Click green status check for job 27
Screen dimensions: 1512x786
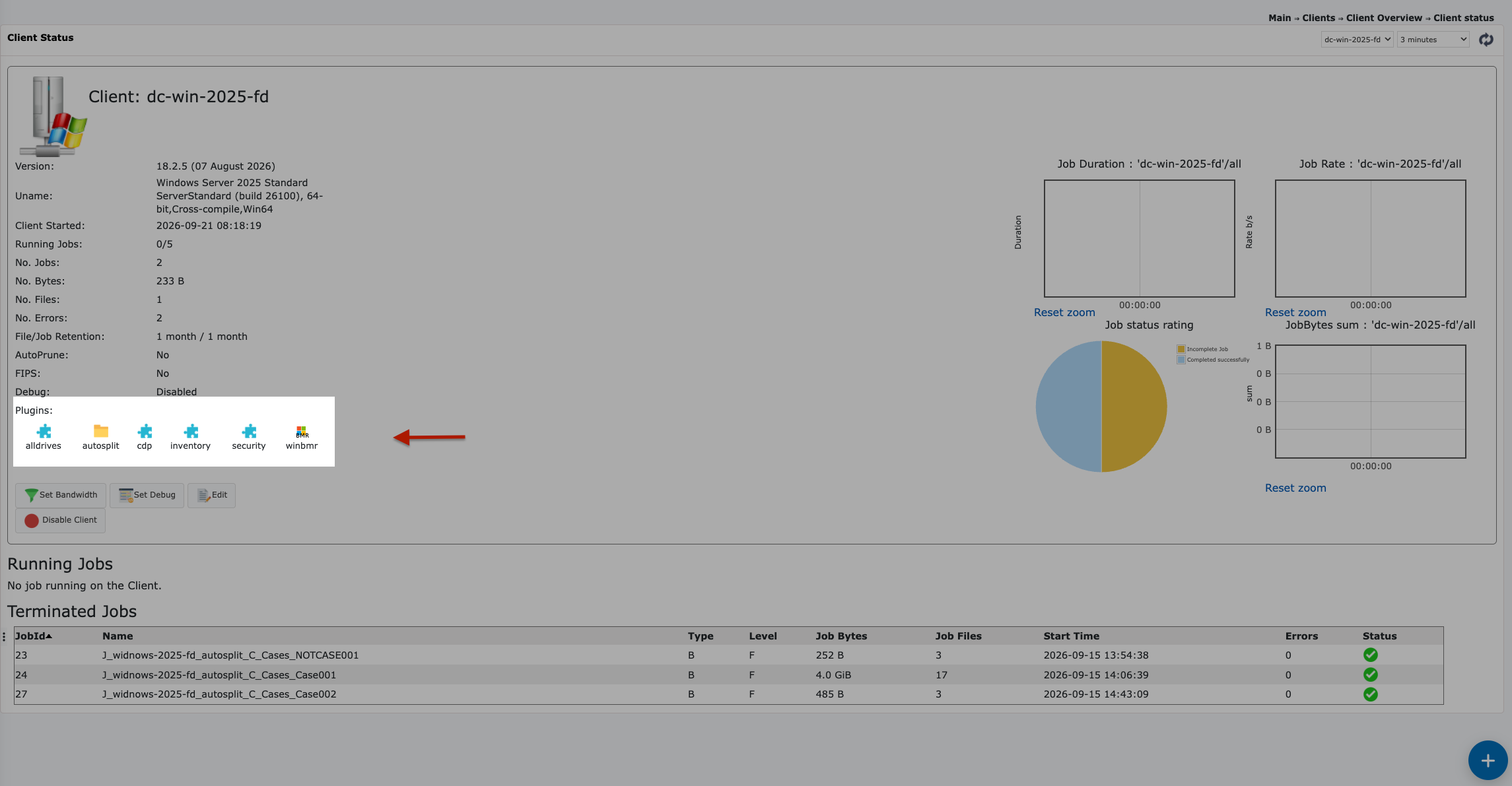tap(1371, 694)
